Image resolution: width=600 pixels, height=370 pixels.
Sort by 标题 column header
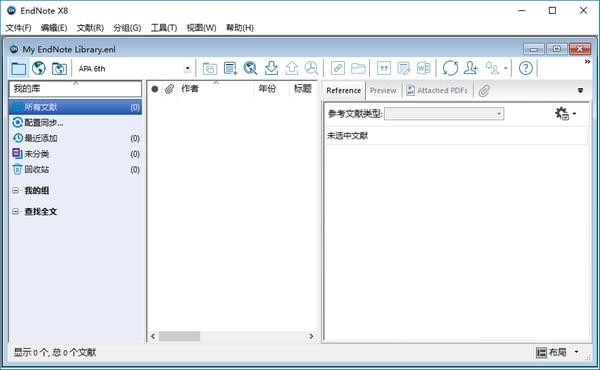pos(303,89)
